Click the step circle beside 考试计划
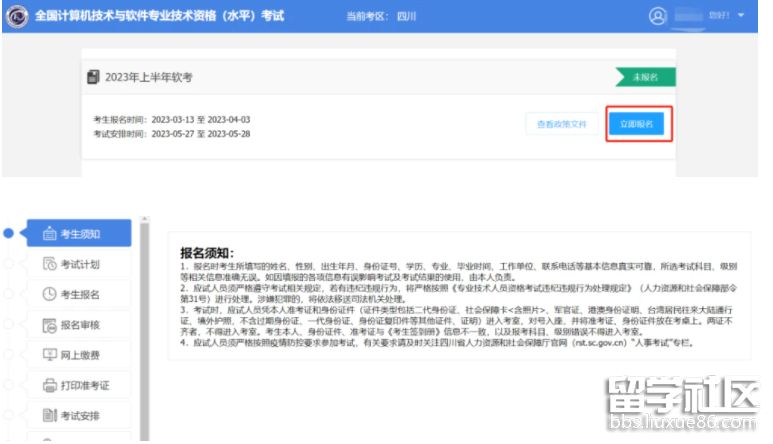The width and height of the screenshot is (773, 444). [x=9, y=264]
